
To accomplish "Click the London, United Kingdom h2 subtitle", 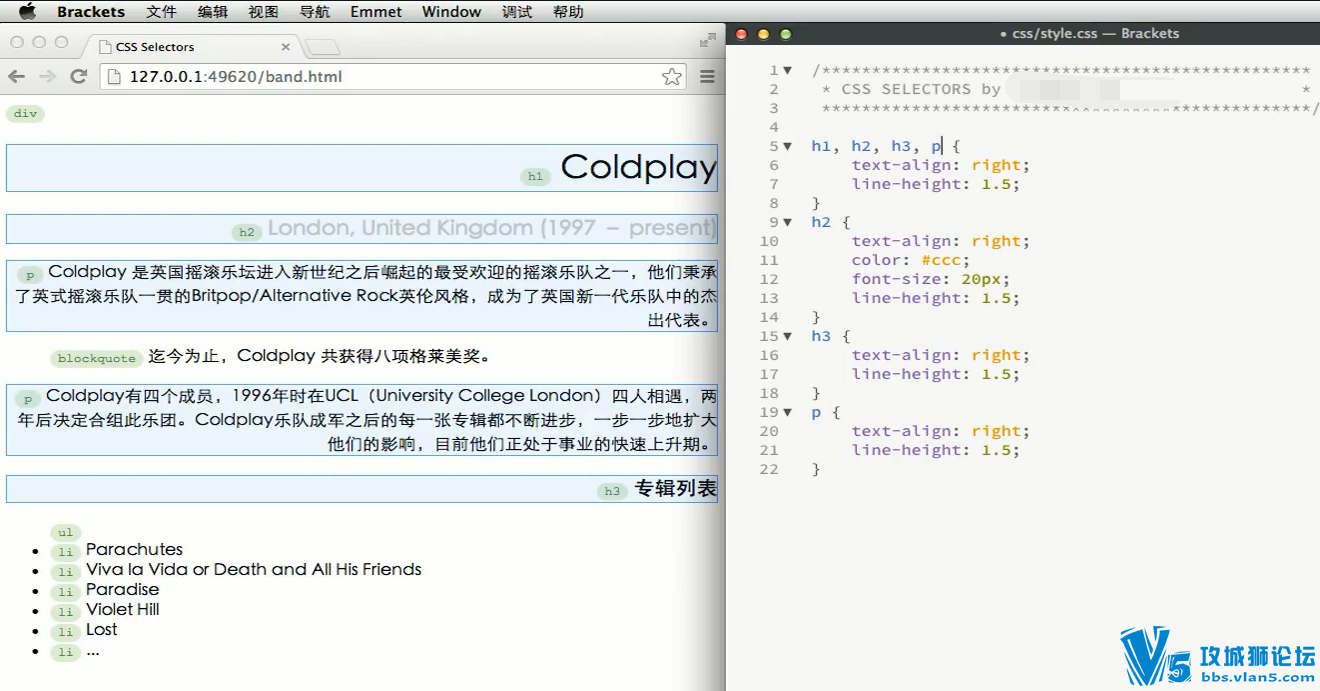I will (492, 228).
